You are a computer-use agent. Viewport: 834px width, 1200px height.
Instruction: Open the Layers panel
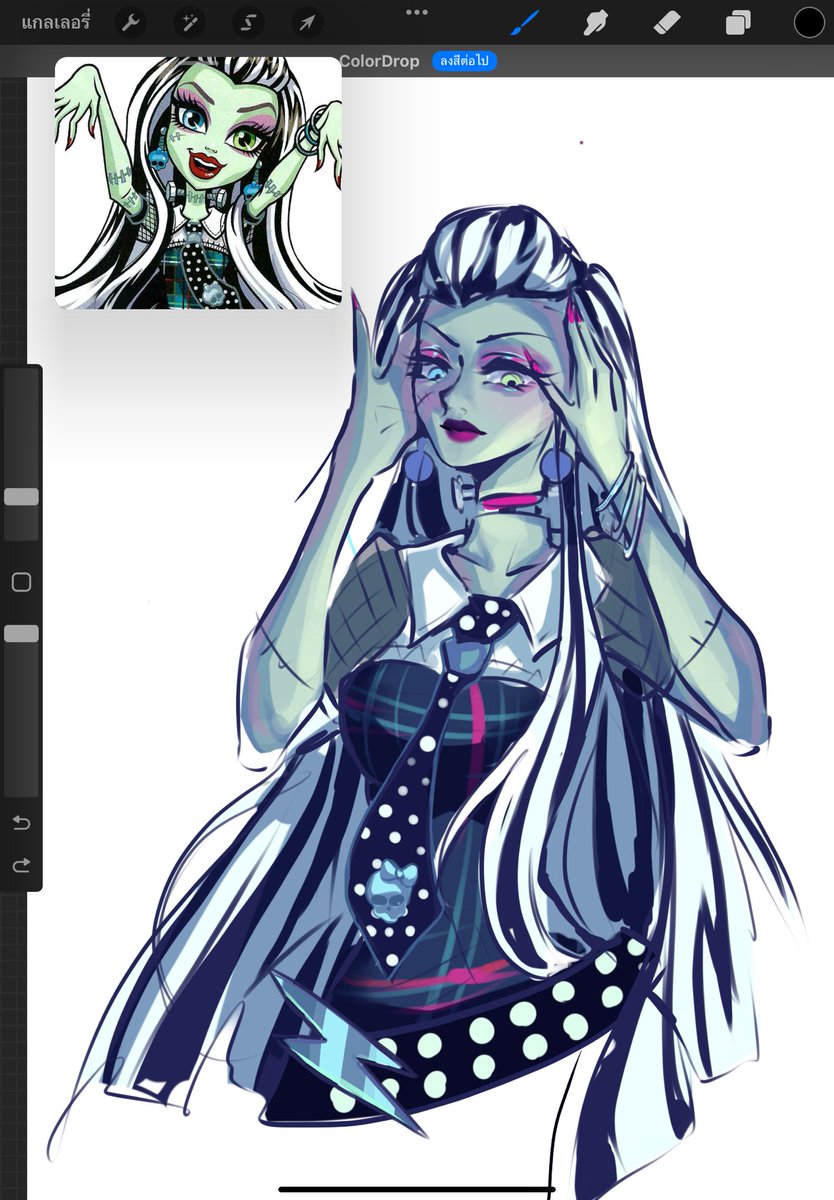point(739,22)
